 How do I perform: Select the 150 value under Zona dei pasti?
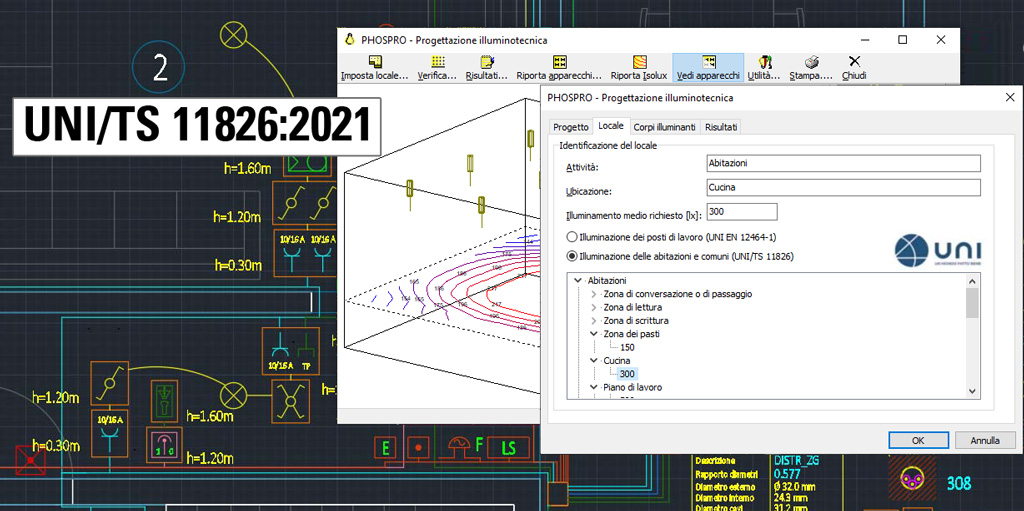(628, 347)
